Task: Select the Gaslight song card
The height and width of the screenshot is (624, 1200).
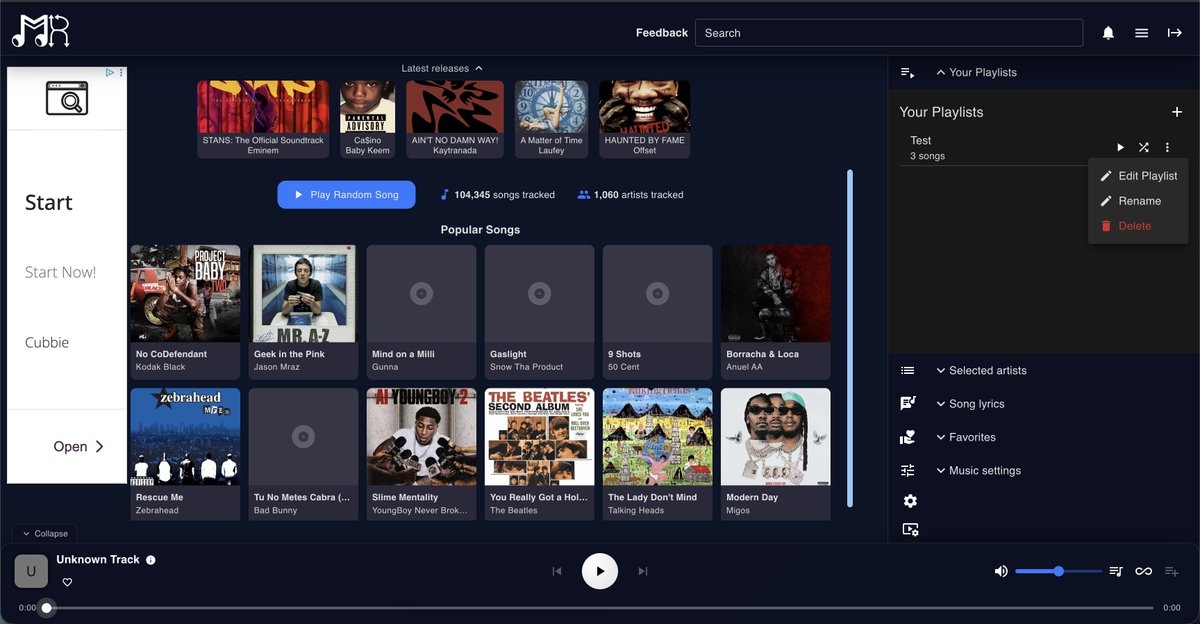Action: pos(539,312)
